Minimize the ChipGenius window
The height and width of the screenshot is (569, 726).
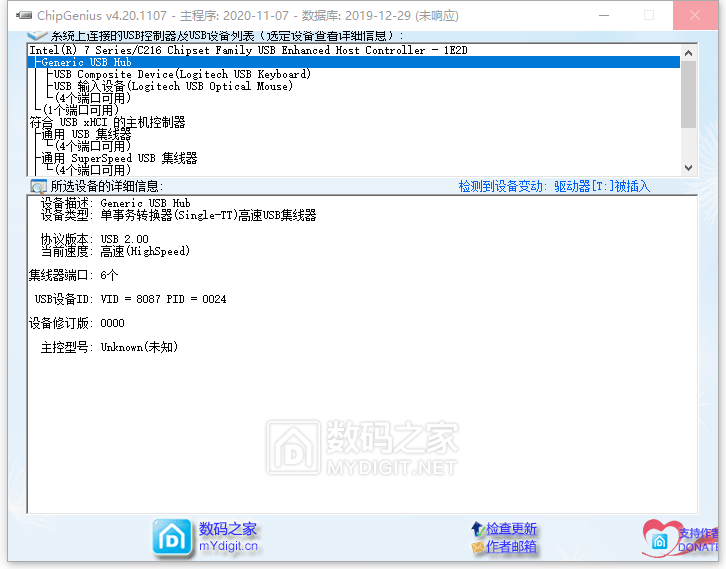click(x=604, y=15)
